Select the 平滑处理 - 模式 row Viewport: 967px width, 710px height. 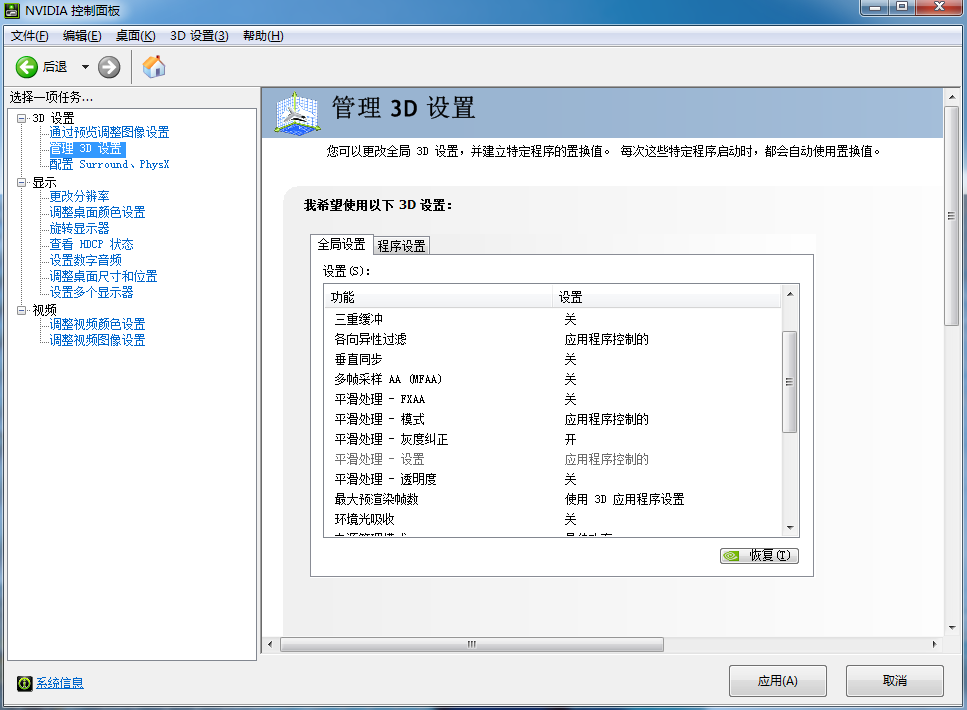(553, 419)
